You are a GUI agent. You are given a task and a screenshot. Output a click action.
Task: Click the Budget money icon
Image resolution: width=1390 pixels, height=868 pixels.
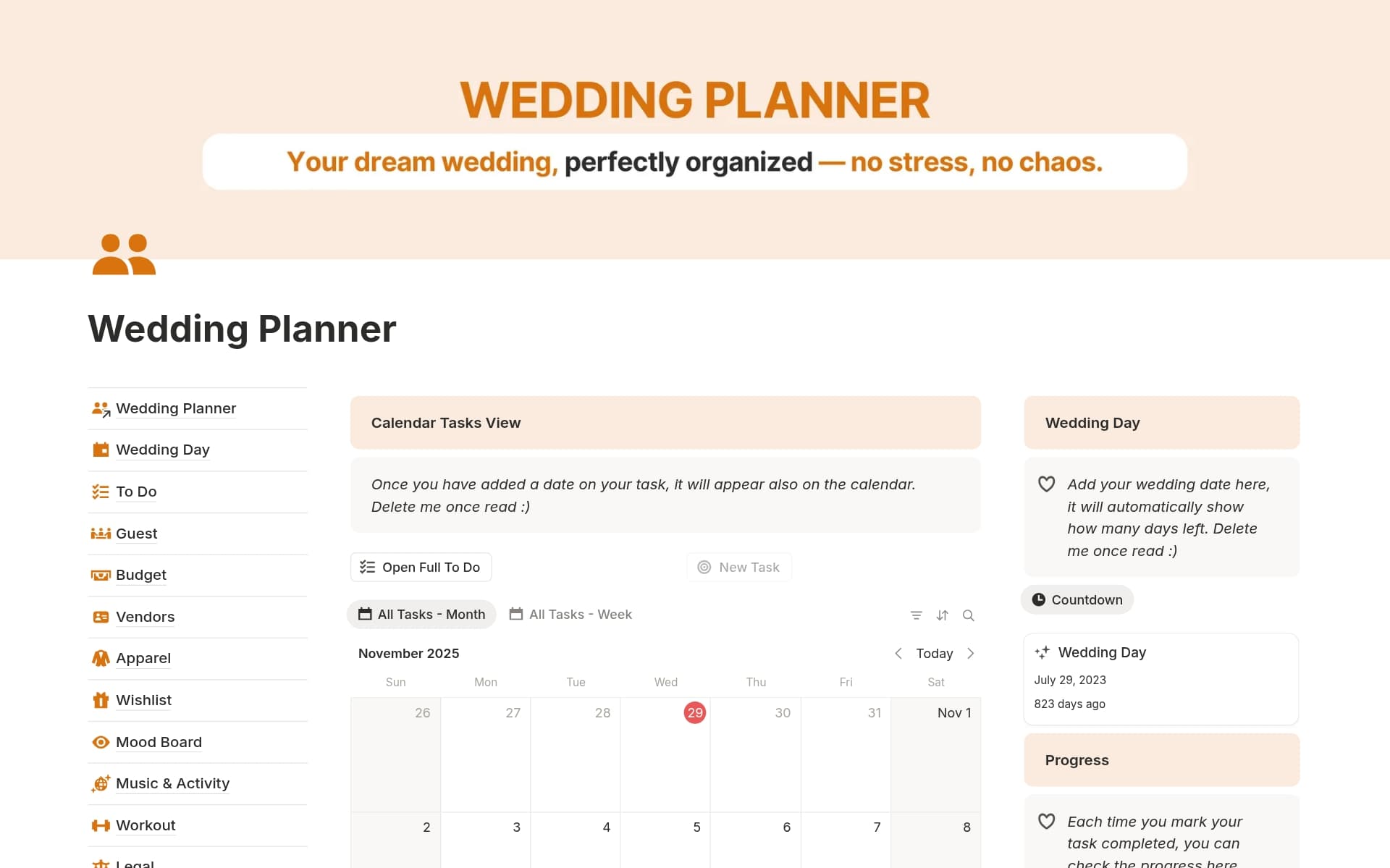(101, 575)
